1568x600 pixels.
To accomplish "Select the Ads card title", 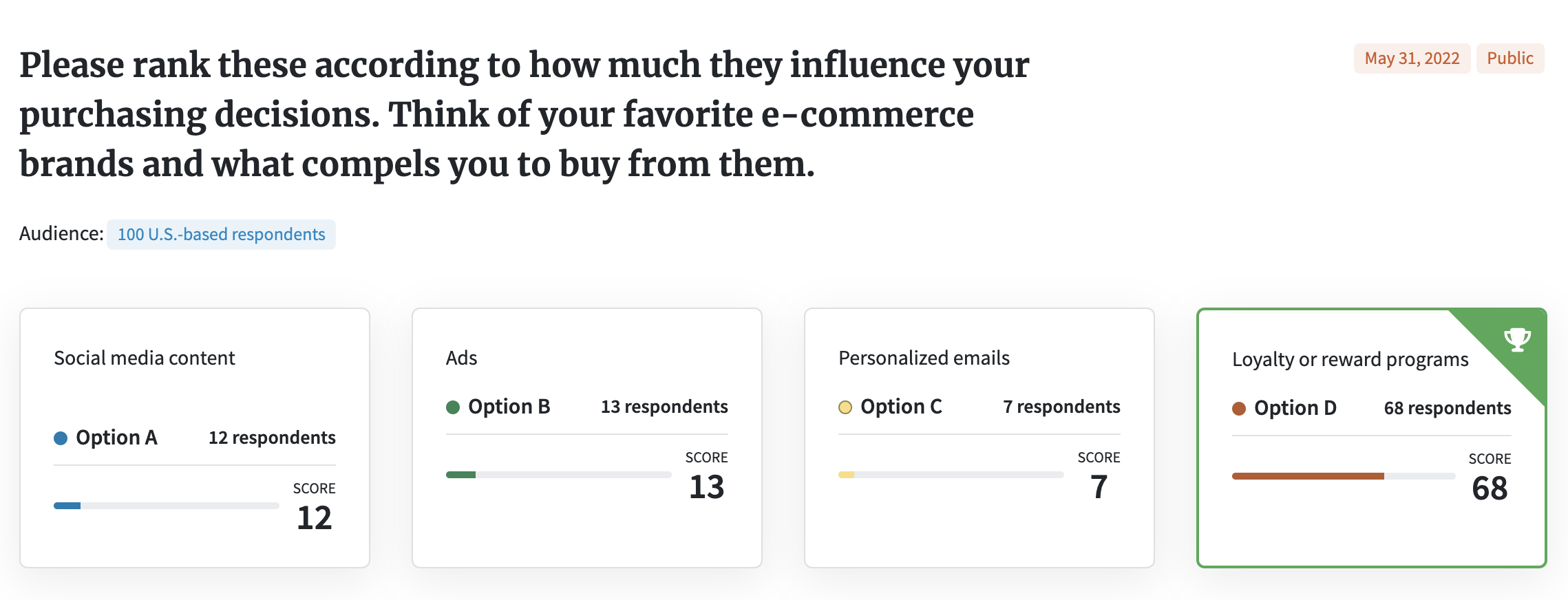I will click(x=461, y=358).
